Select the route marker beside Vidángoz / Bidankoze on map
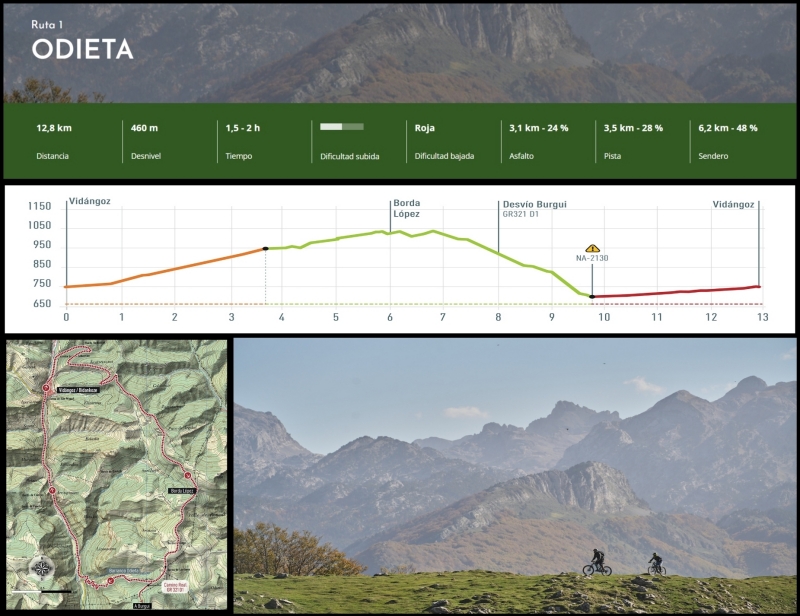The height and width of the screenshot is (616, 800). pyautogui.click(x=46, y=388)
